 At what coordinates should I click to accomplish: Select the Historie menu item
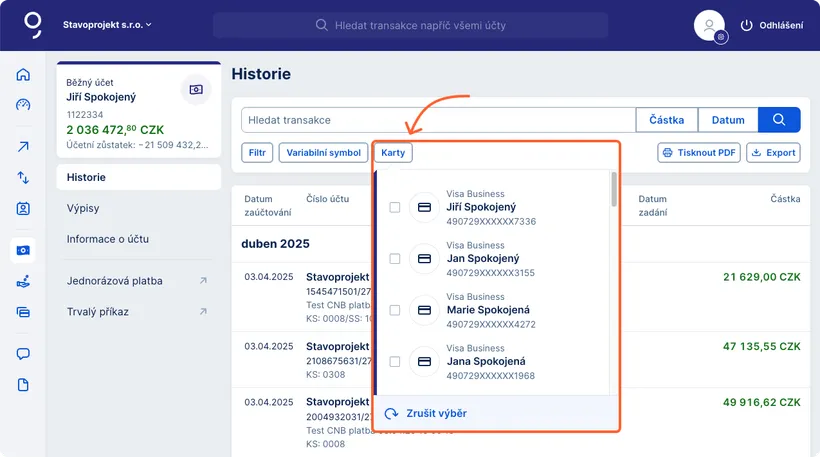(139, 177)
